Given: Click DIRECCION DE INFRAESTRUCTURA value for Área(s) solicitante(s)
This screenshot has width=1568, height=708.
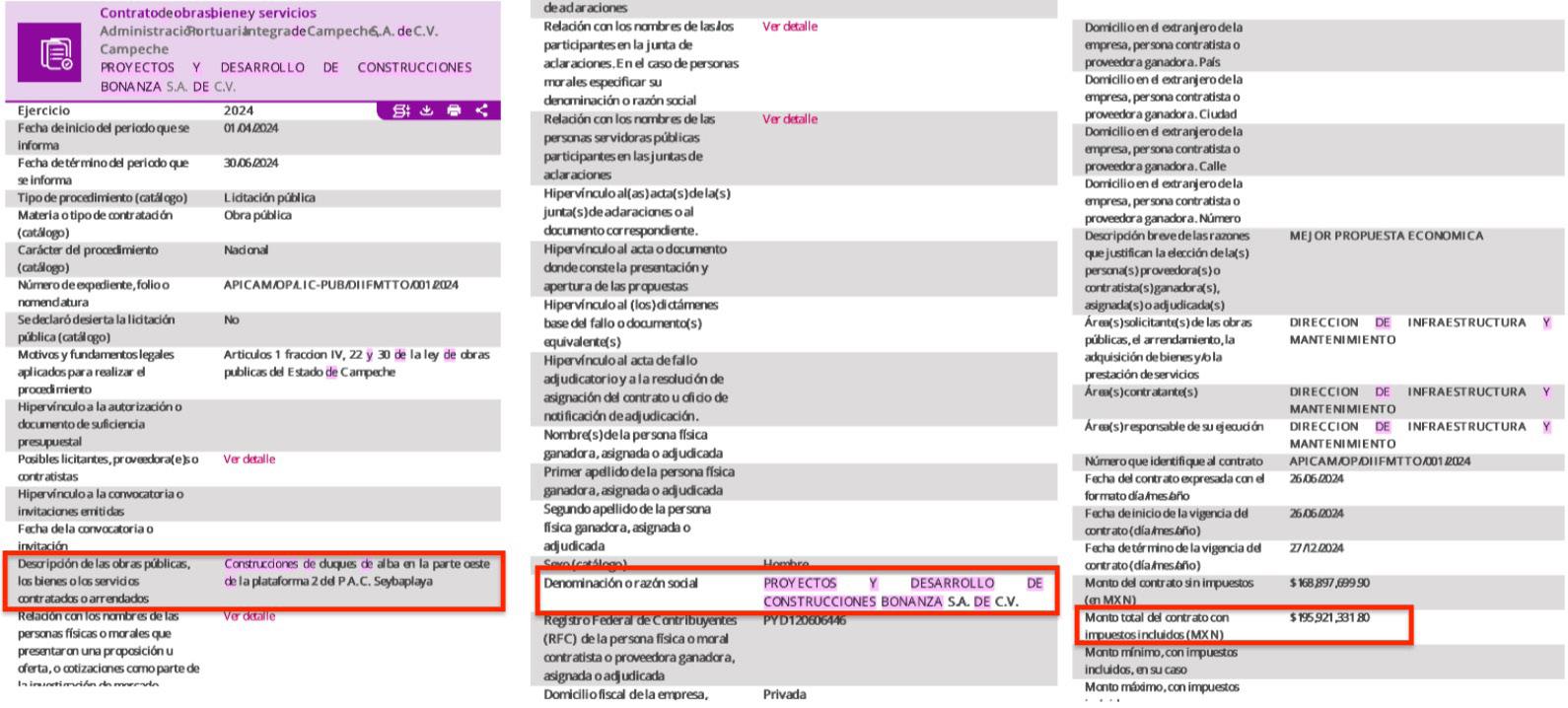Looking at the screenshot, I should [x=1420, y=330].
